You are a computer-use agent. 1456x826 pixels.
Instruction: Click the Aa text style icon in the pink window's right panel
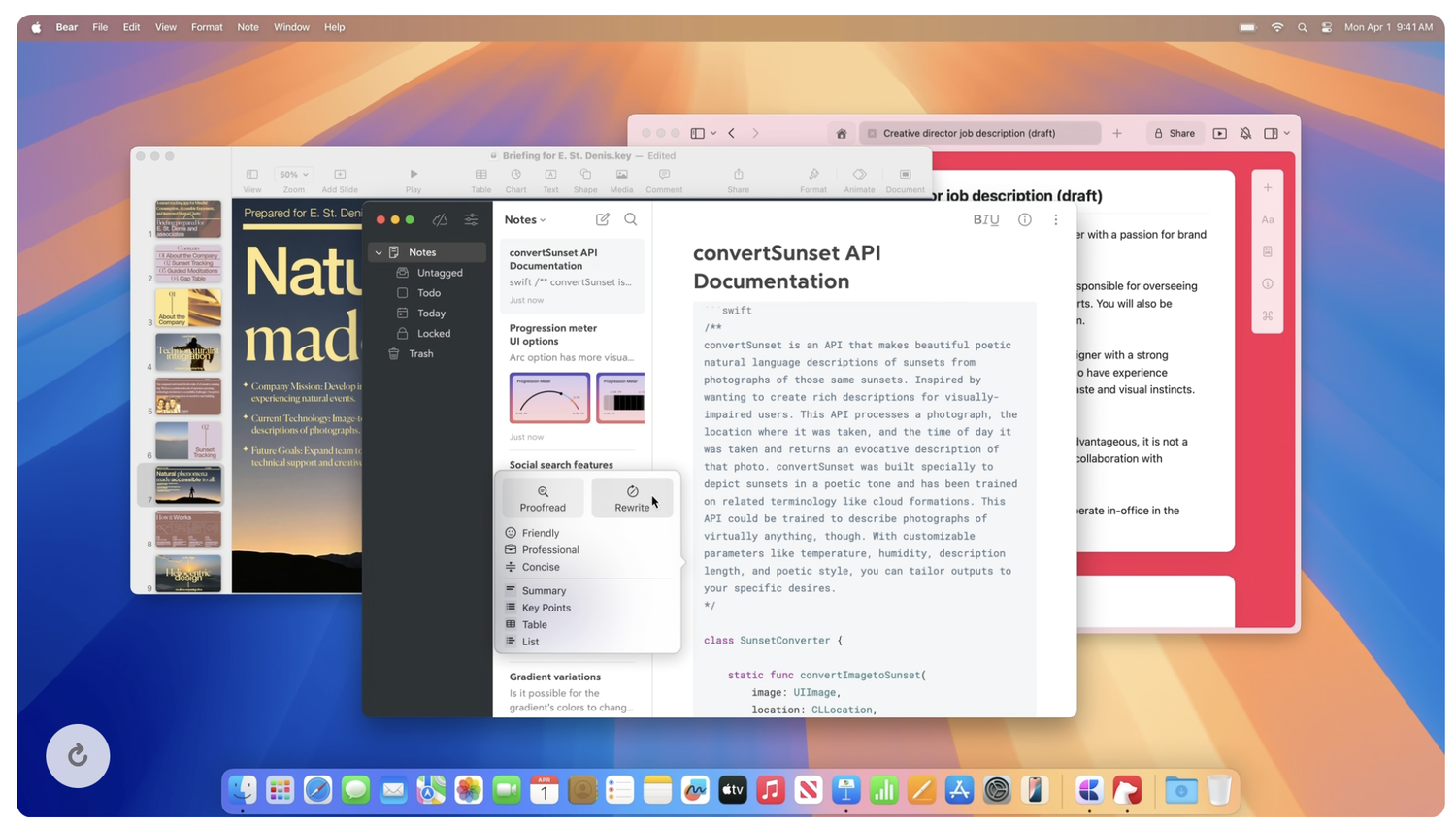[1268, 220]
